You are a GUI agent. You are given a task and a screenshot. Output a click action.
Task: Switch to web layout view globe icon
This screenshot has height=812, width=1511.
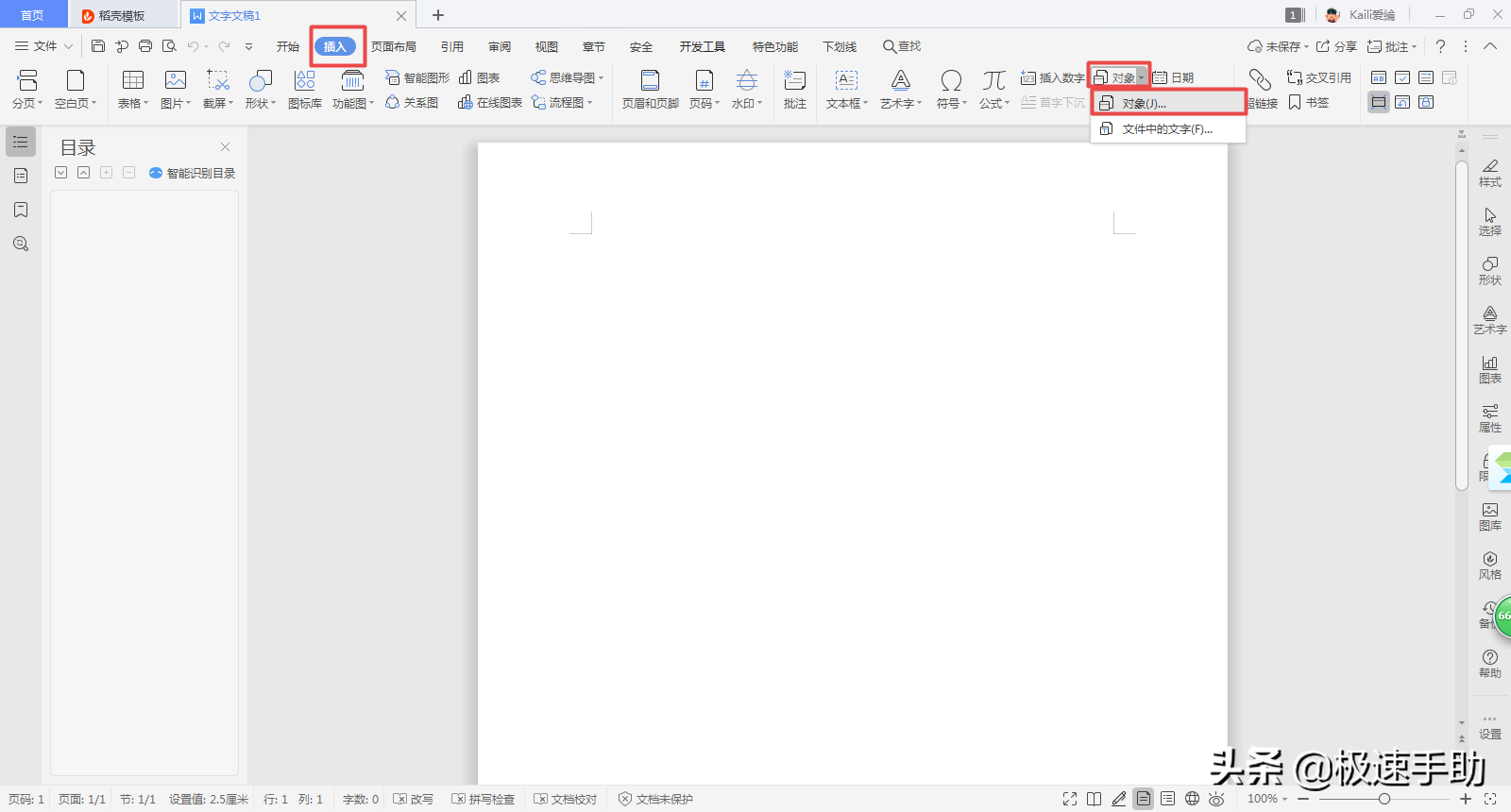[x=1193, y=799]
